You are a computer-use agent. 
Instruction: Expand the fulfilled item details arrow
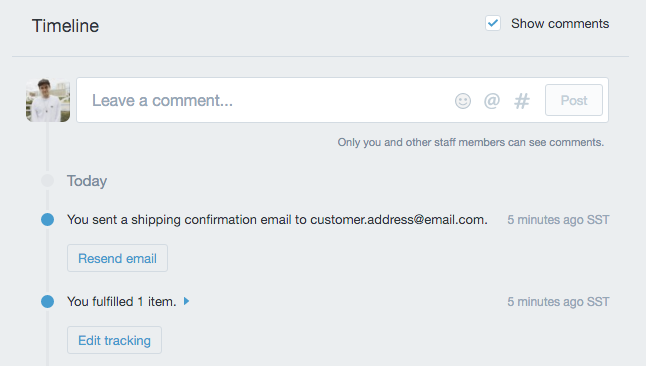tap(187, 301)
